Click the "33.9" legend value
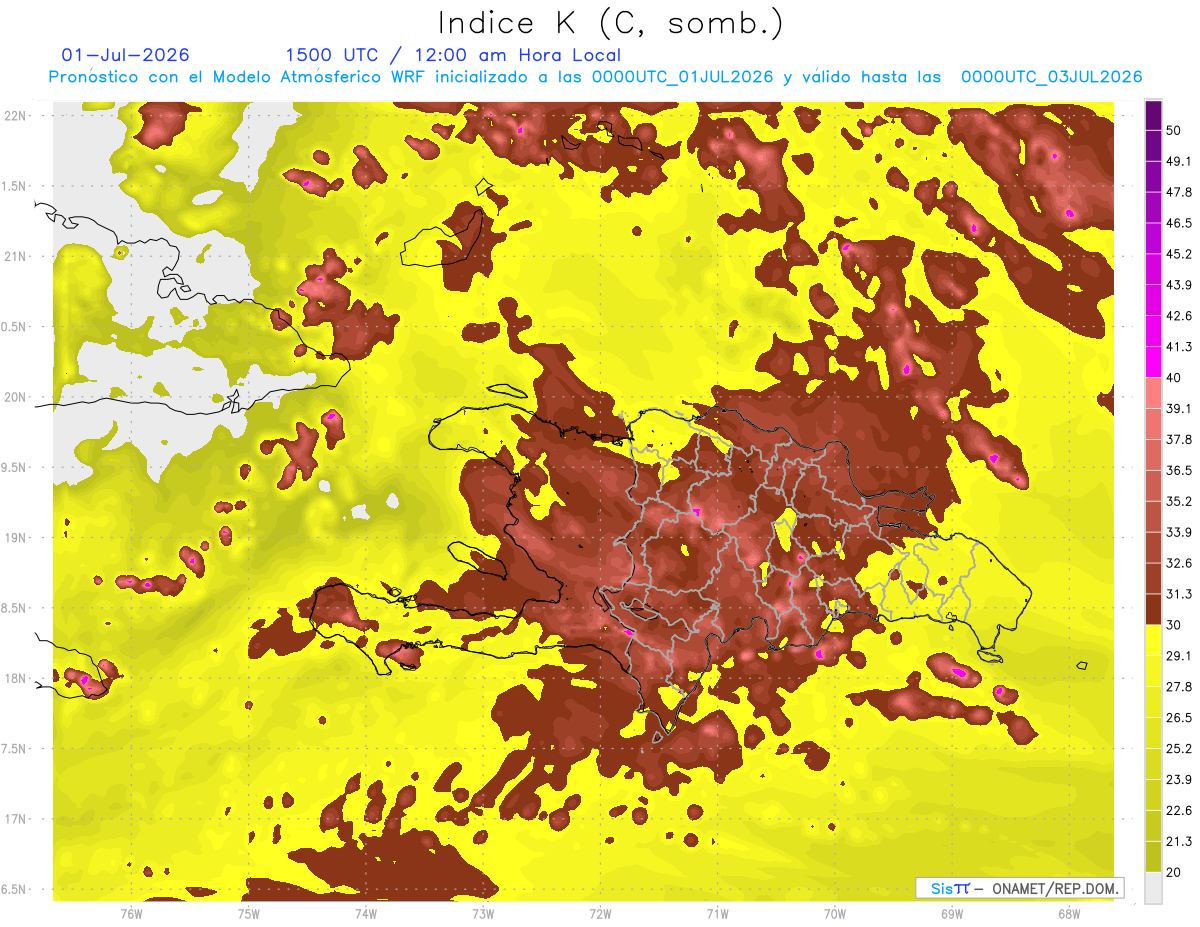The image size is (1200, 927). (1178, 532)
